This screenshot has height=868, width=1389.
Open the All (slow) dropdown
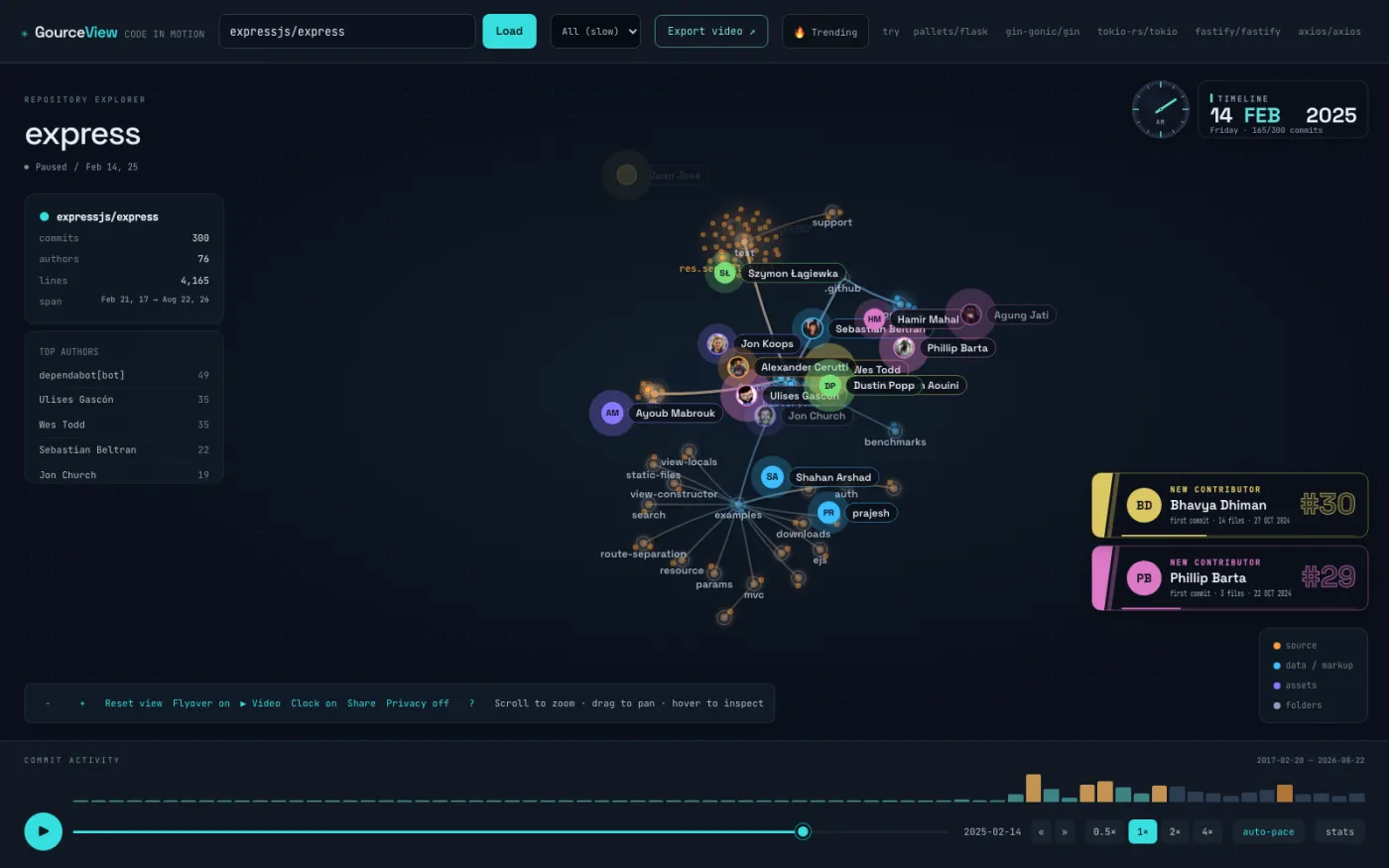pos(595,32)
